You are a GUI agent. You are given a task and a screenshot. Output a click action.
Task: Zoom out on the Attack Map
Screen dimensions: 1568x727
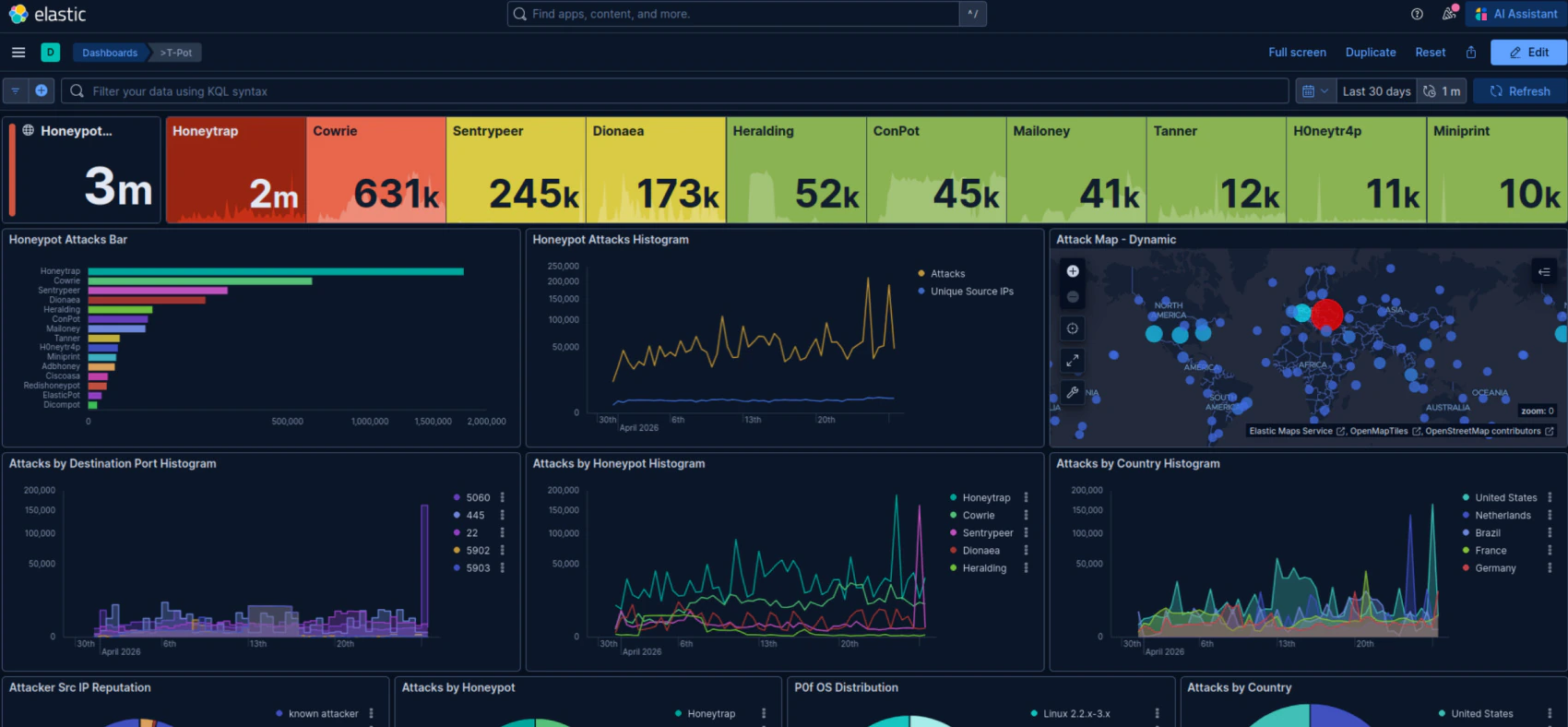(x=1073, y=297)
